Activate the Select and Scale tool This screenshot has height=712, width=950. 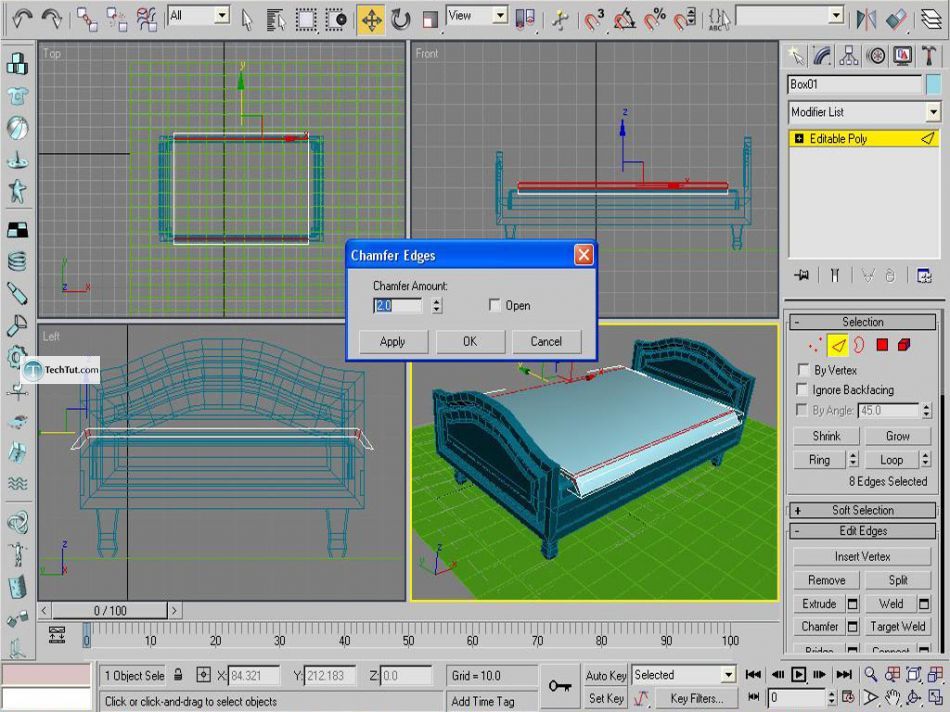430,20
